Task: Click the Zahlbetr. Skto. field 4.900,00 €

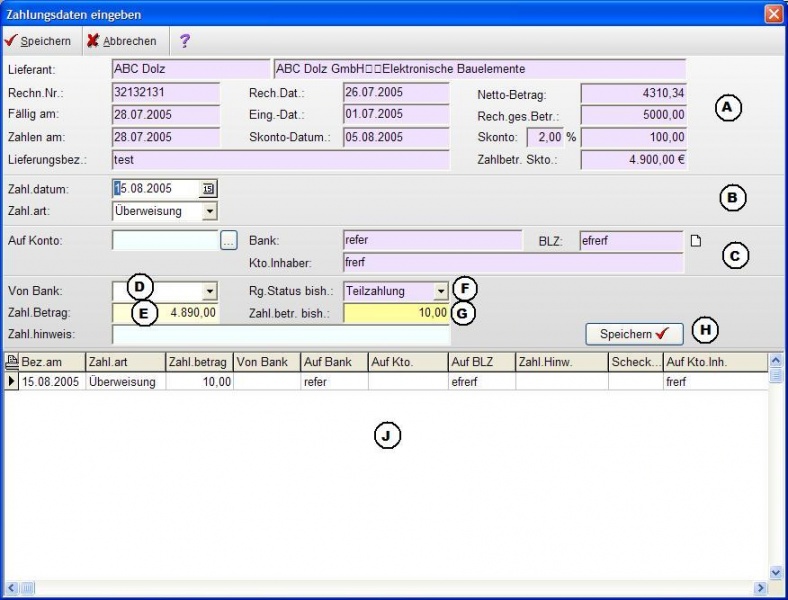Action: point(633,160)
